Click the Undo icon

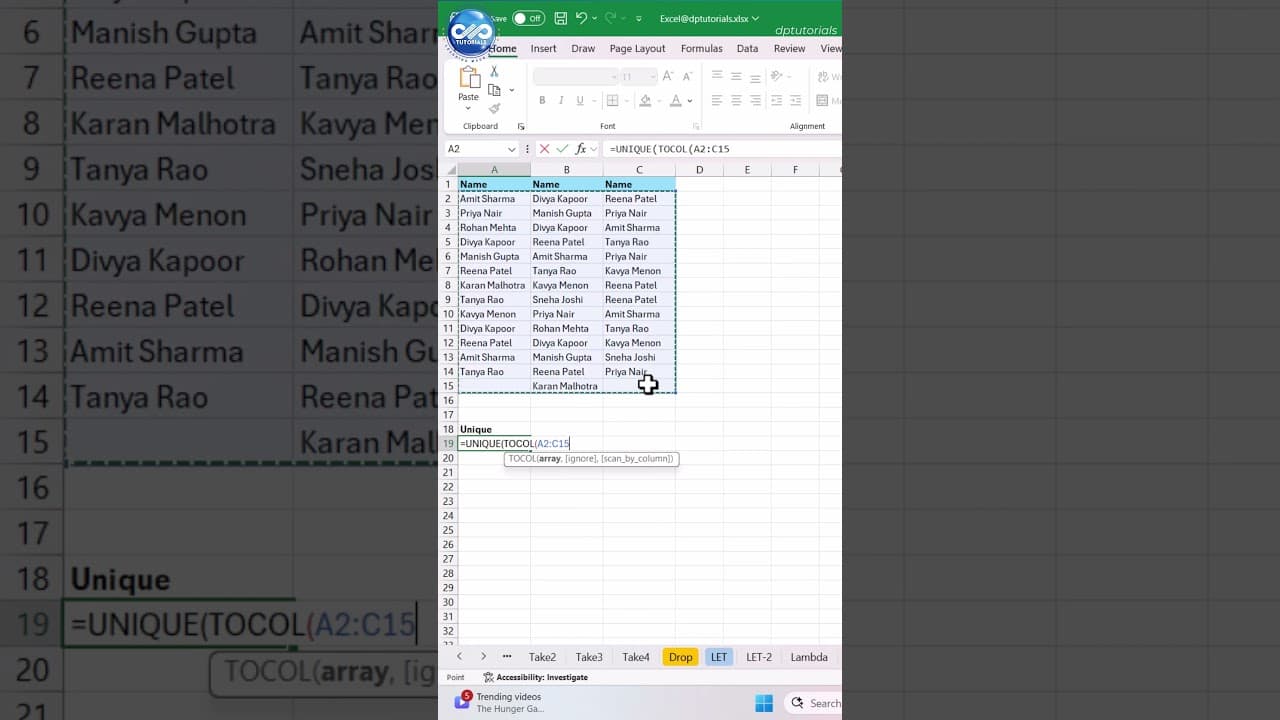click(x=582, y=17)
